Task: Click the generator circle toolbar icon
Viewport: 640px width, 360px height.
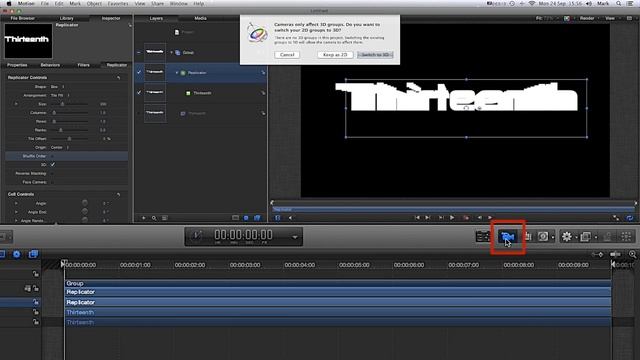Action: (543, 236)
